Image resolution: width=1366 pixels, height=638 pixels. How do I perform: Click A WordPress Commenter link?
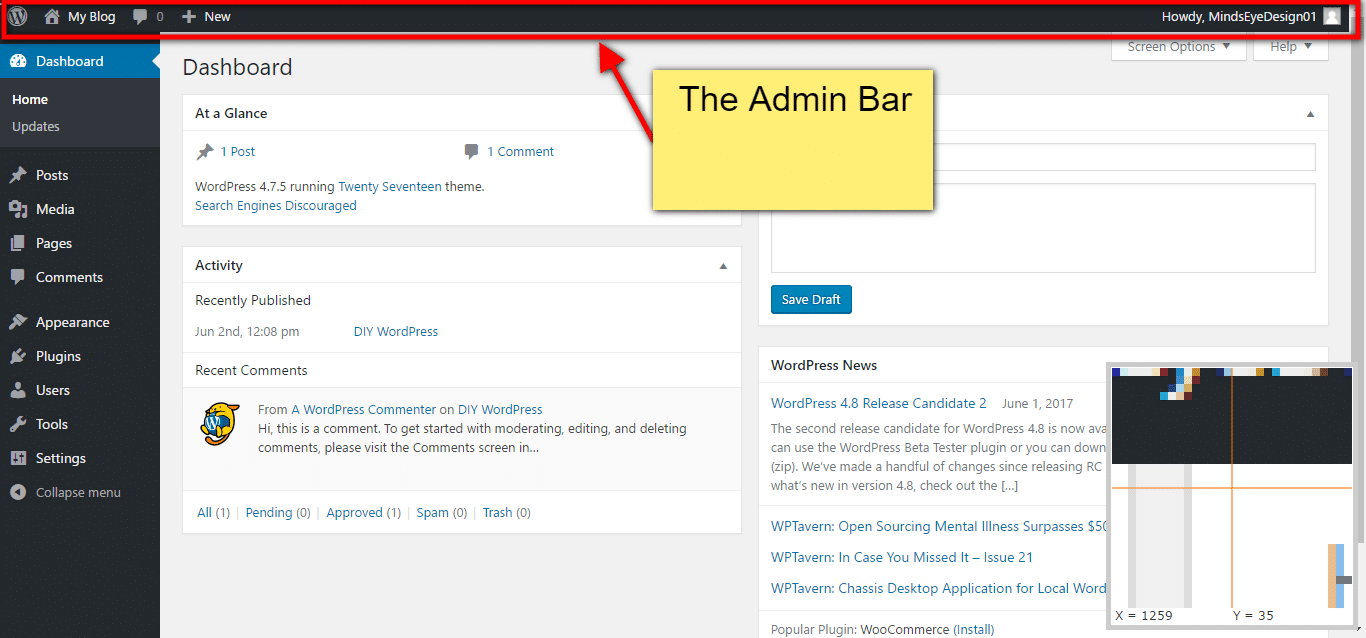coord(363,409)
